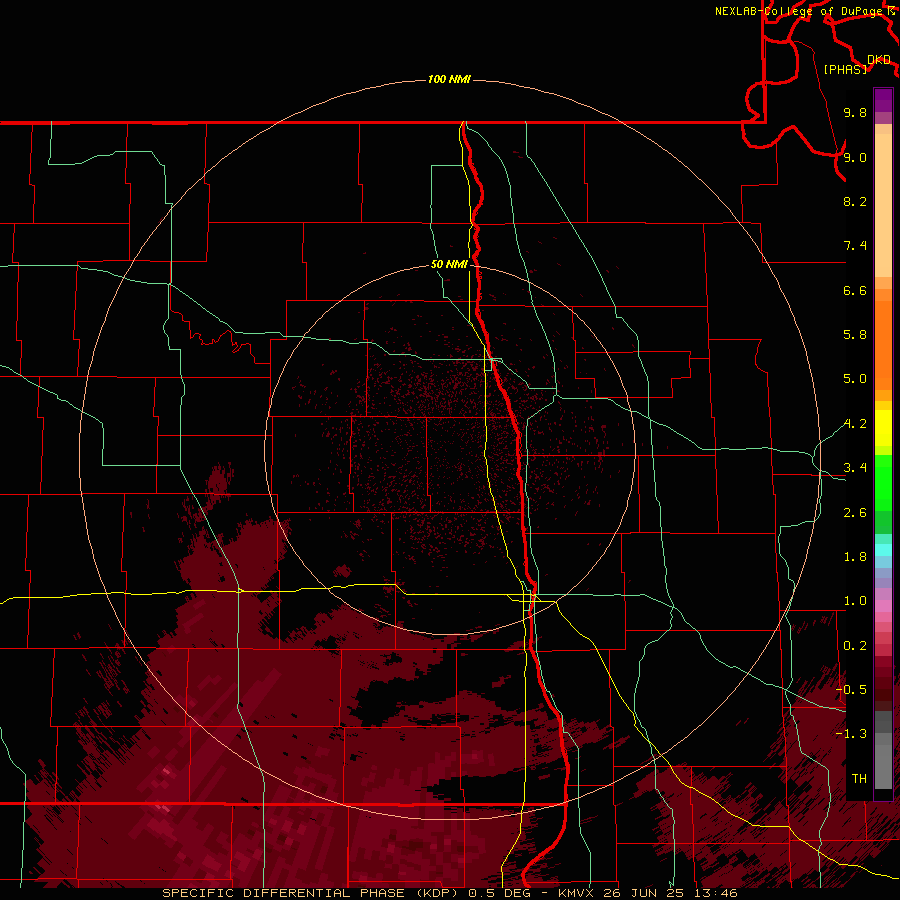
Task: Select the 9.0 value on color scale
Action: (855, 157)
